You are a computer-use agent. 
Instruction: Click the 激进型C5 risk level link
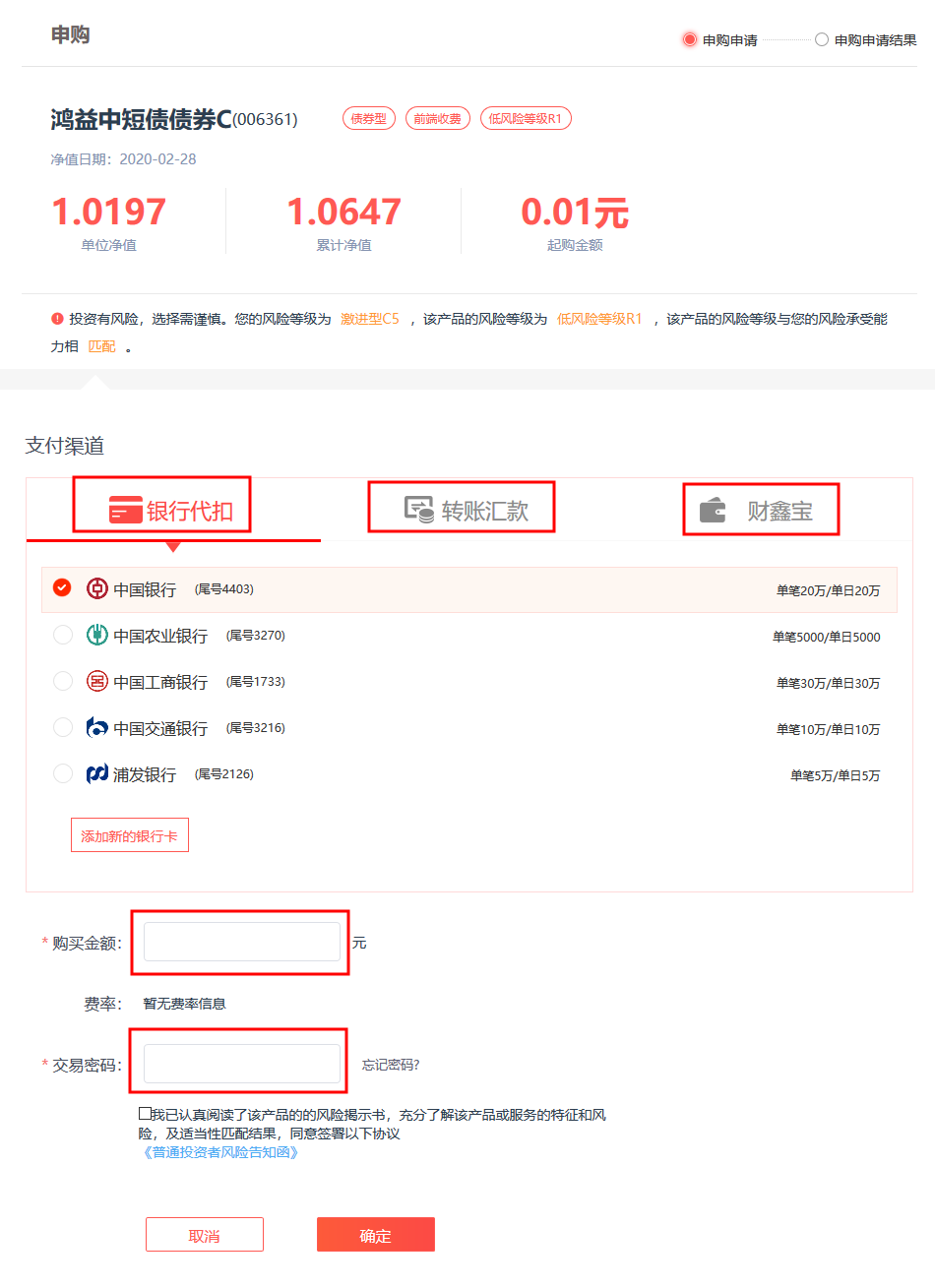click(x=370, y=319)
